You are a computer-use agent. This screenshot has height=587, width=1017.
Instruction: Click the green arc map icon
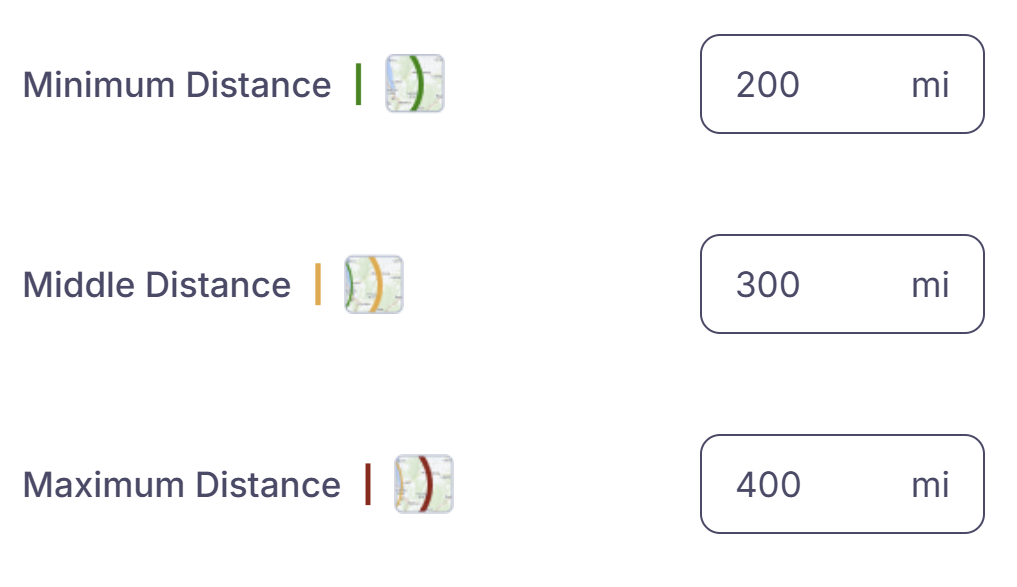[414, 84]
